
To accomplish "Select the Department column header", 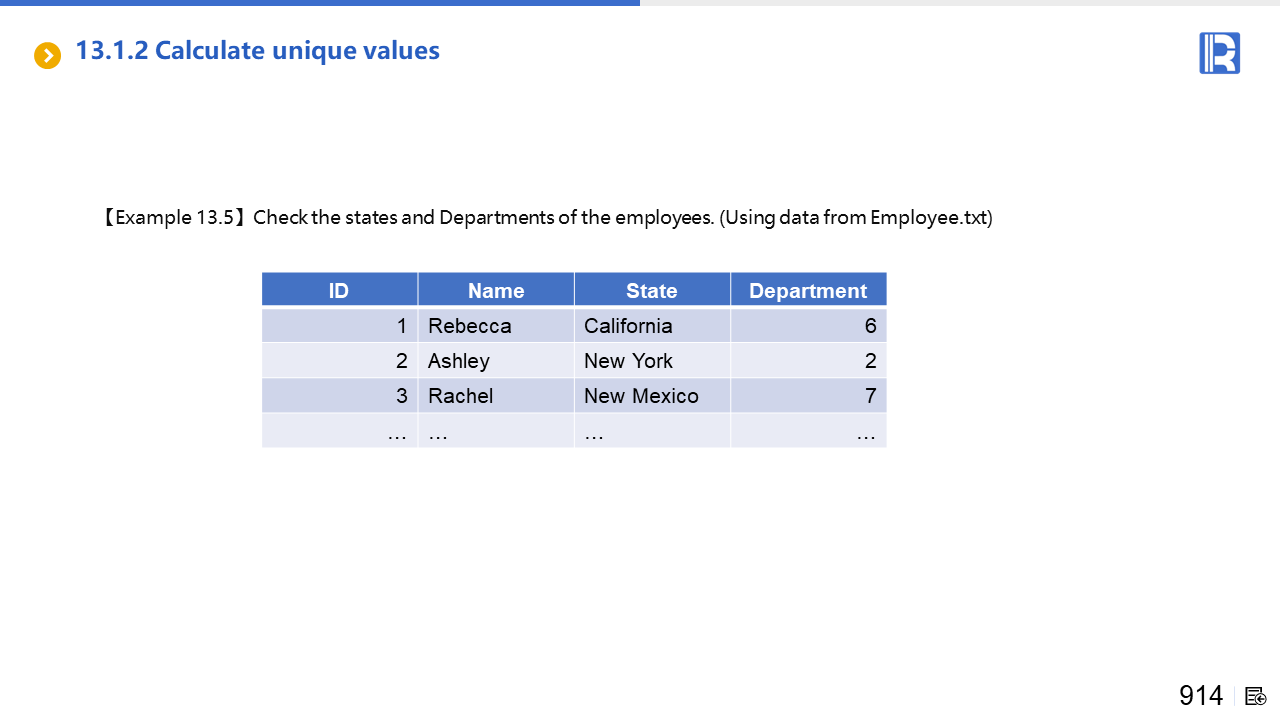I will pyautogui.click(x=808, y=290).
